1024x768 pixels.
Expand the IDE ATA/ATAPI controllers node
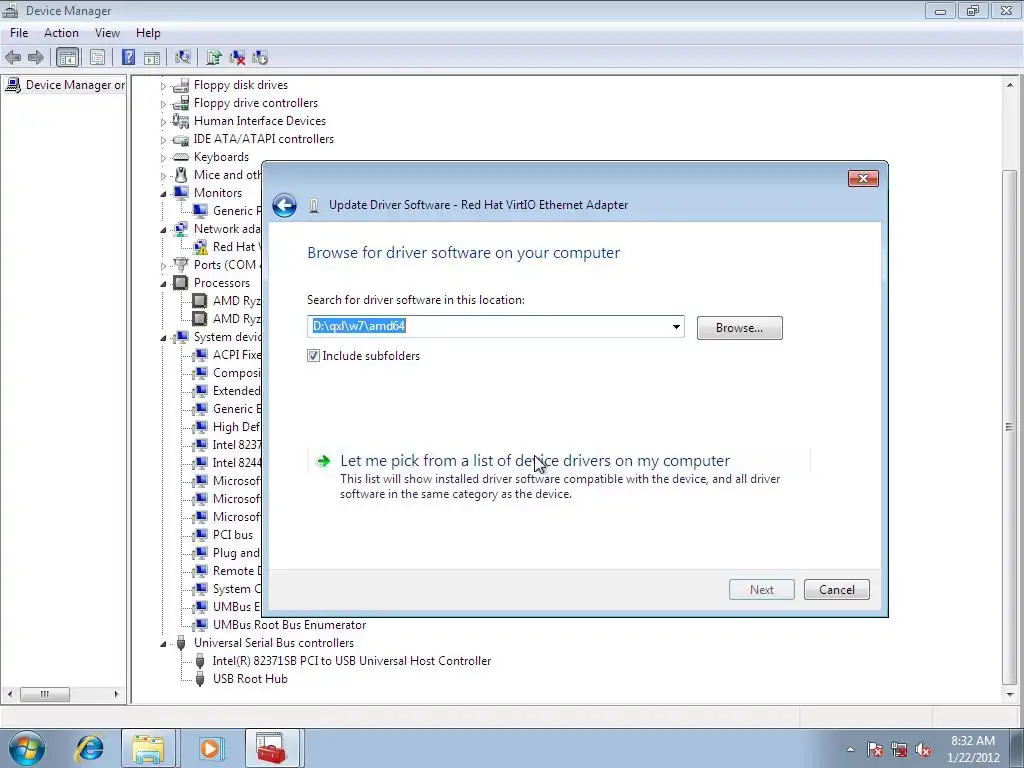click(163, 140)
